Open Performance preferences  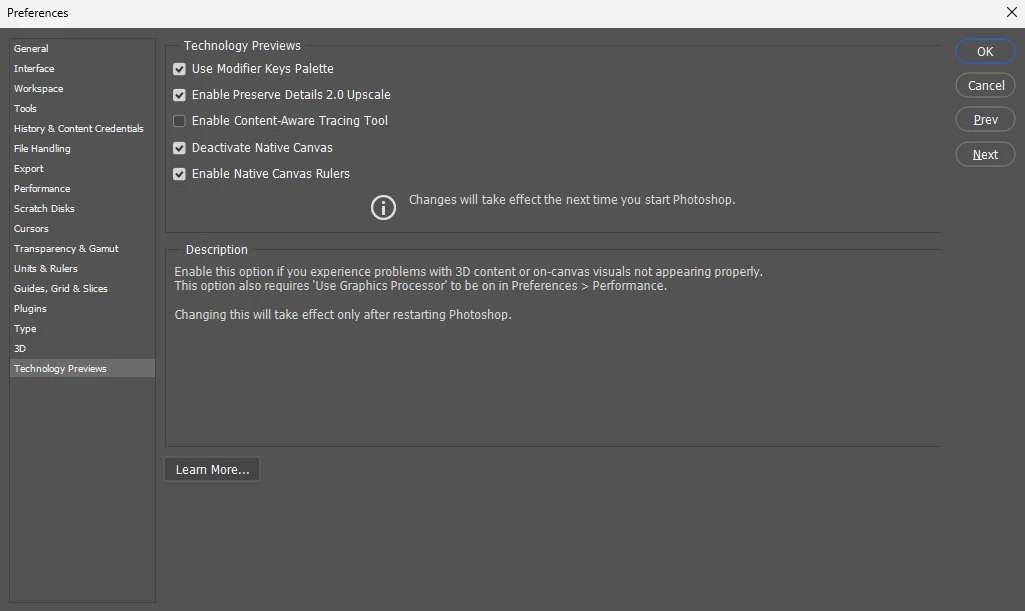pos(82,189)
